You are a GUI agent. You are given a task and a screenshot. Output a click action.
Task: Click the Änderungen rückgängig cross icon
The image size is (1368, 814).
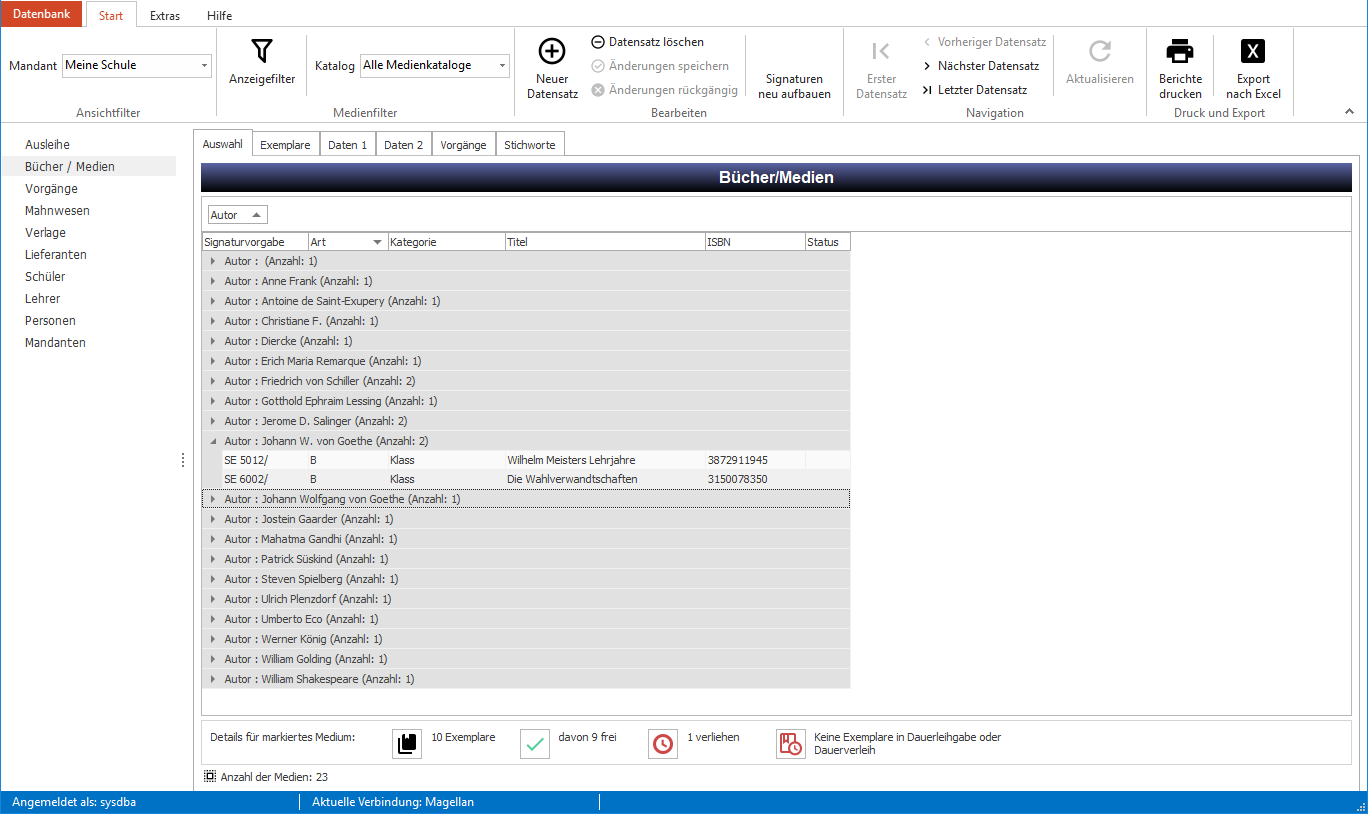click(x=598, y=90)
